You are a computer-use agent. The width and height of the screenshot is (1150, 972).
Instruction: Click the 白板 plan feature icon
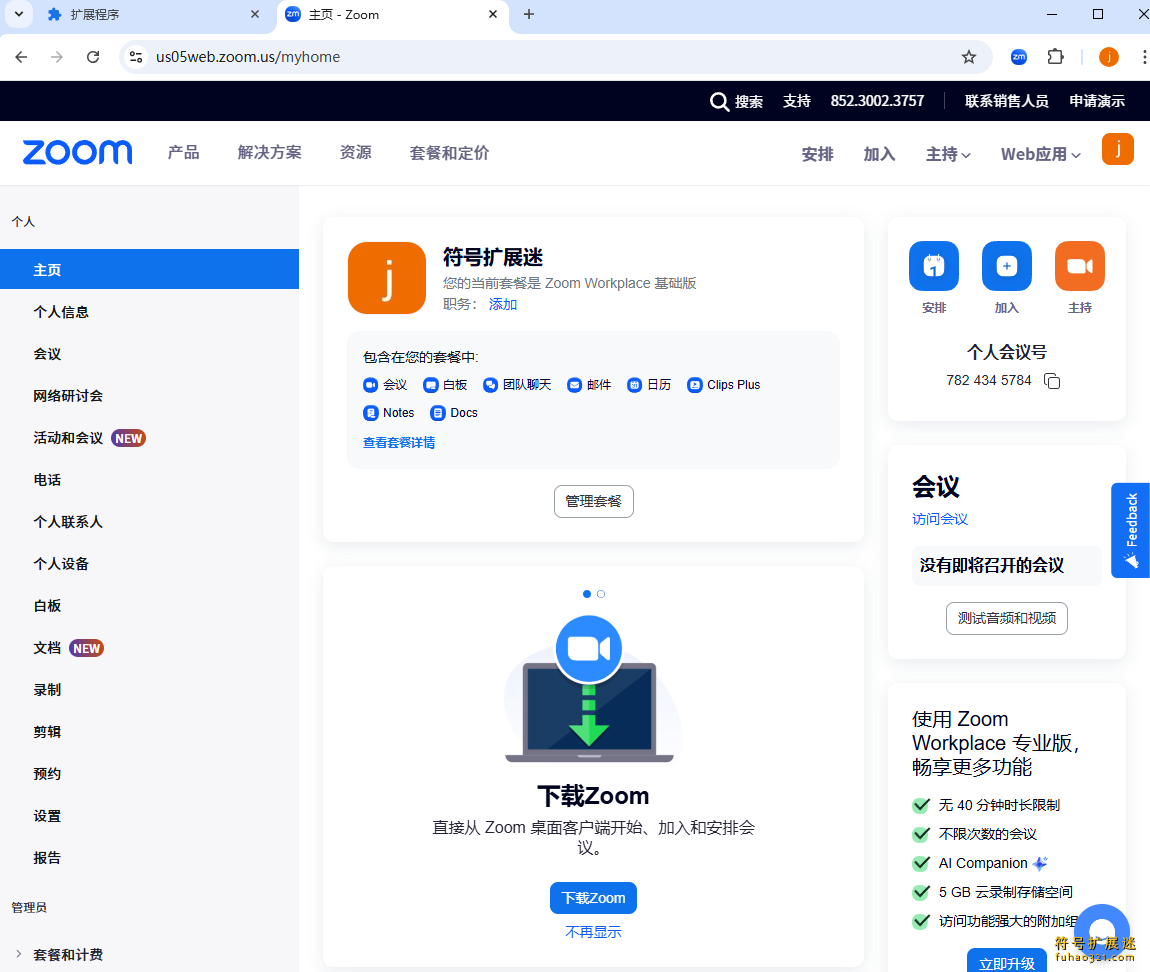tap(431, 385)
